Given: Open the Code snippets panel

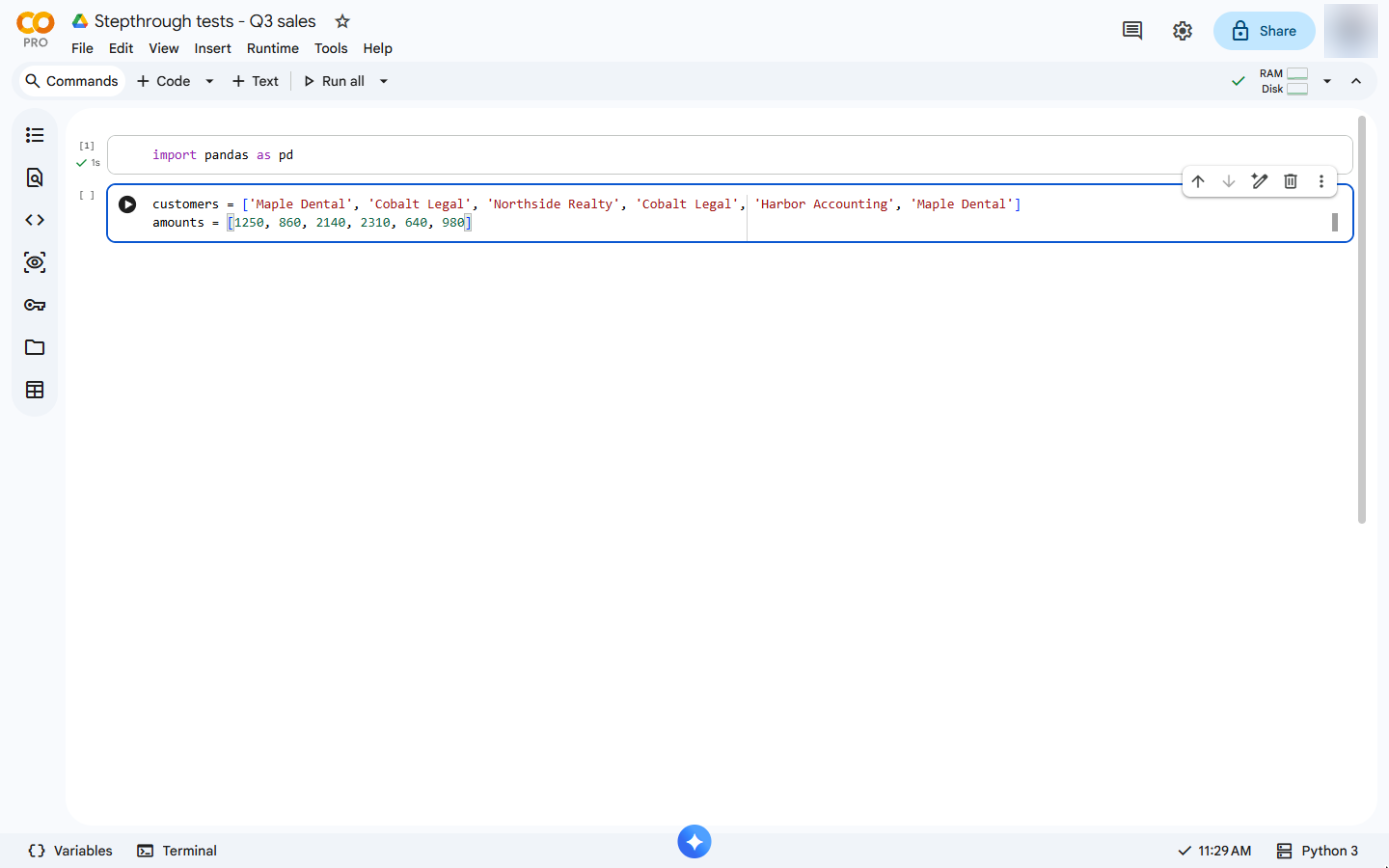Looking at the screenshot, I should coord(35,220).
